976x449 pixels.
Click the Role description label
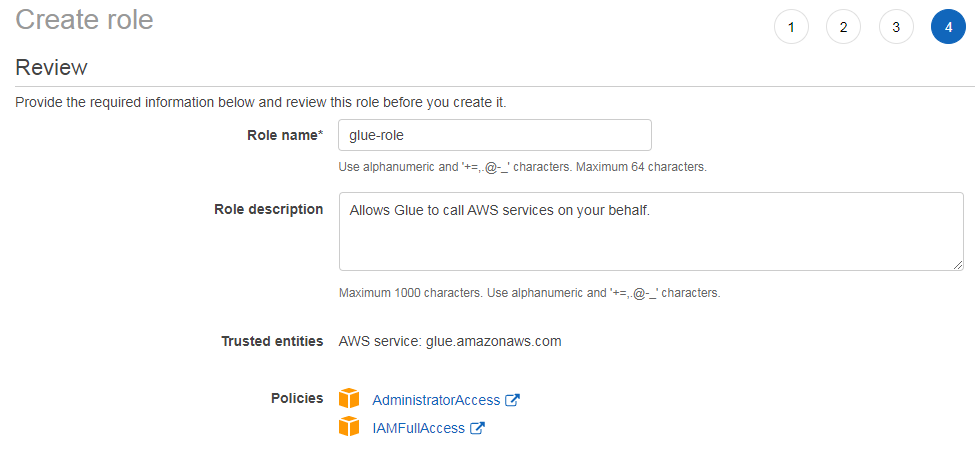pyautogui.click(x=268, y=209)
